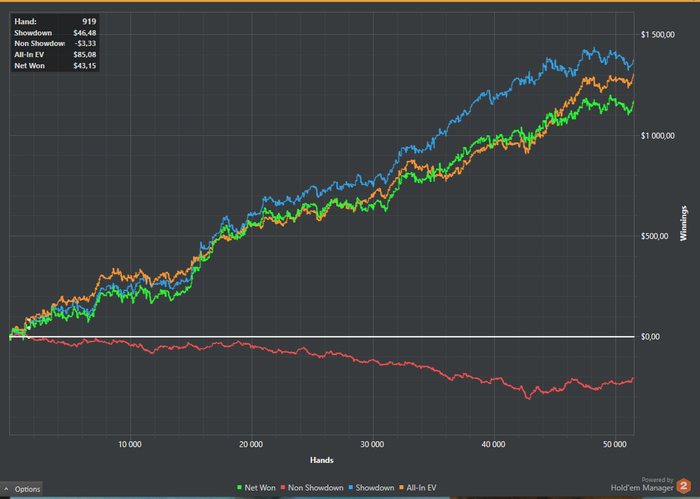Toggle the Non Showdown legend entry
This screenshot has height=499, width=700.
312,488
